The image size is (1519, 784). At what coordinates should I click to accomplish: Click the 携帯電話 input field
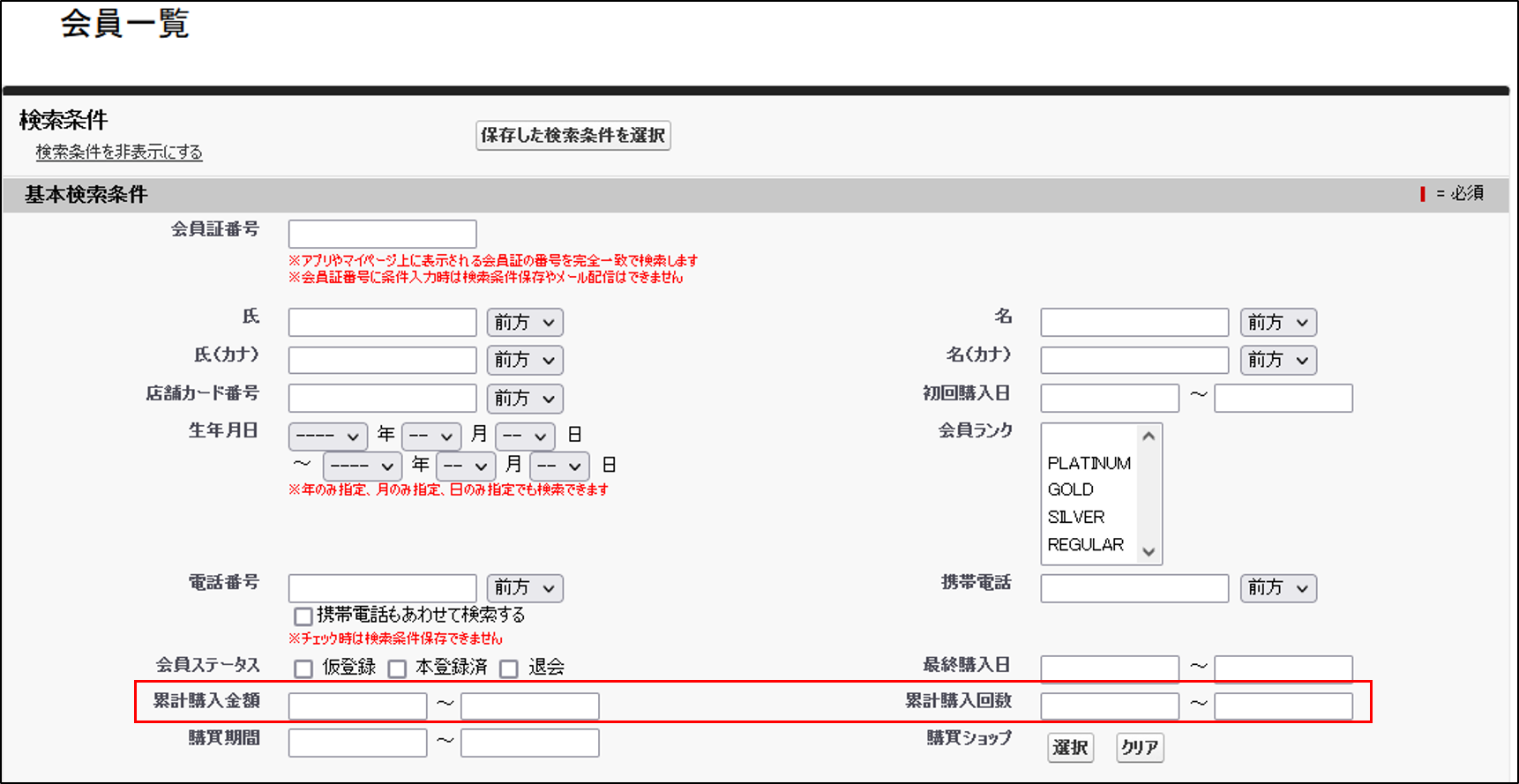tap(1134, 588)
